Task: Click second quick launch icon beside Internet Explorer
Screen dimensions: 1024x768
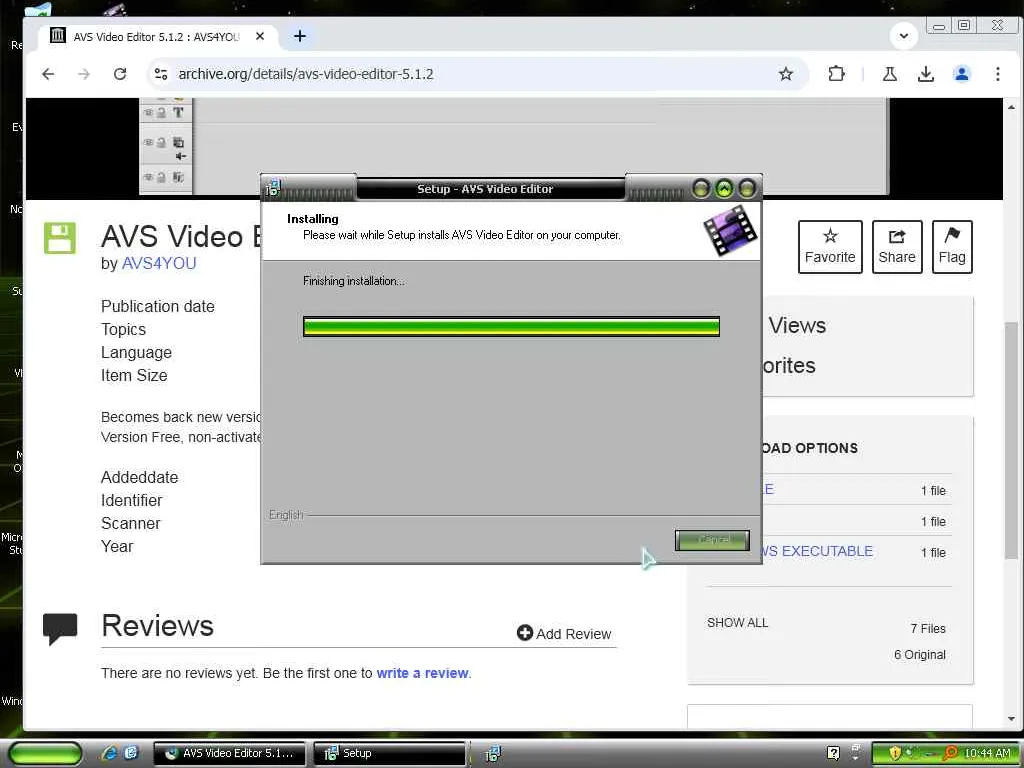Action: click(131, 753)
